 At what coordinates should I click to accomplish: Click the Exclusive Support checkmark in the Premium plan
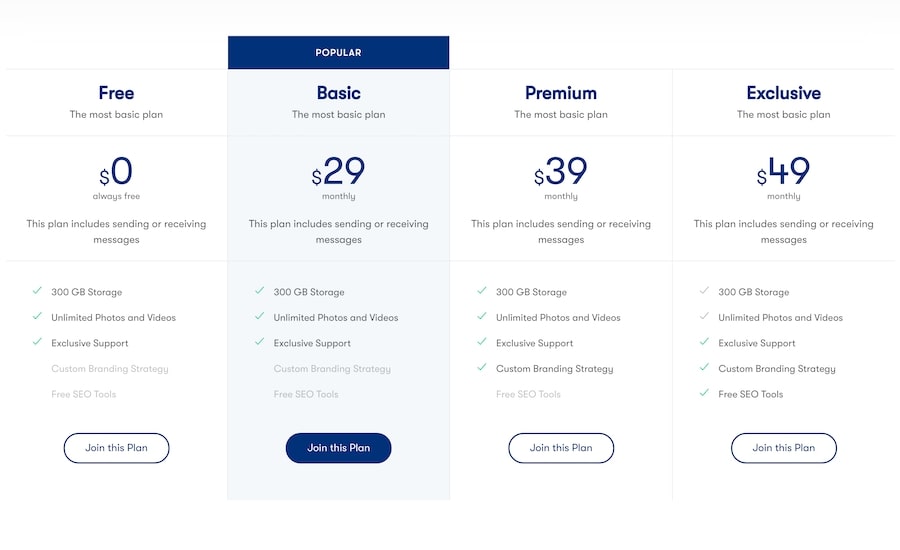482,342
